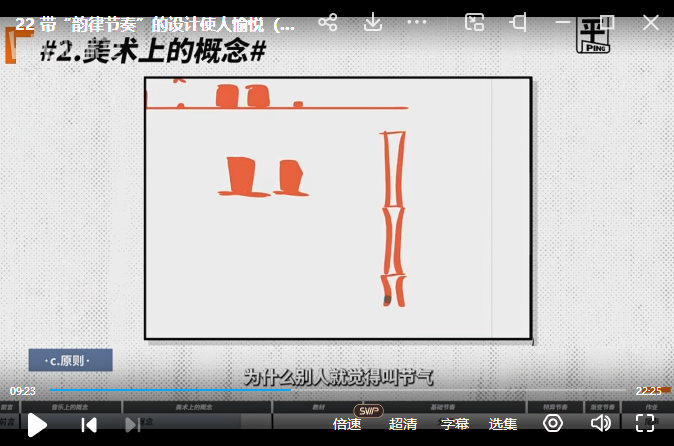
Task: Pin the player window on top
Action: pos(518,22)
